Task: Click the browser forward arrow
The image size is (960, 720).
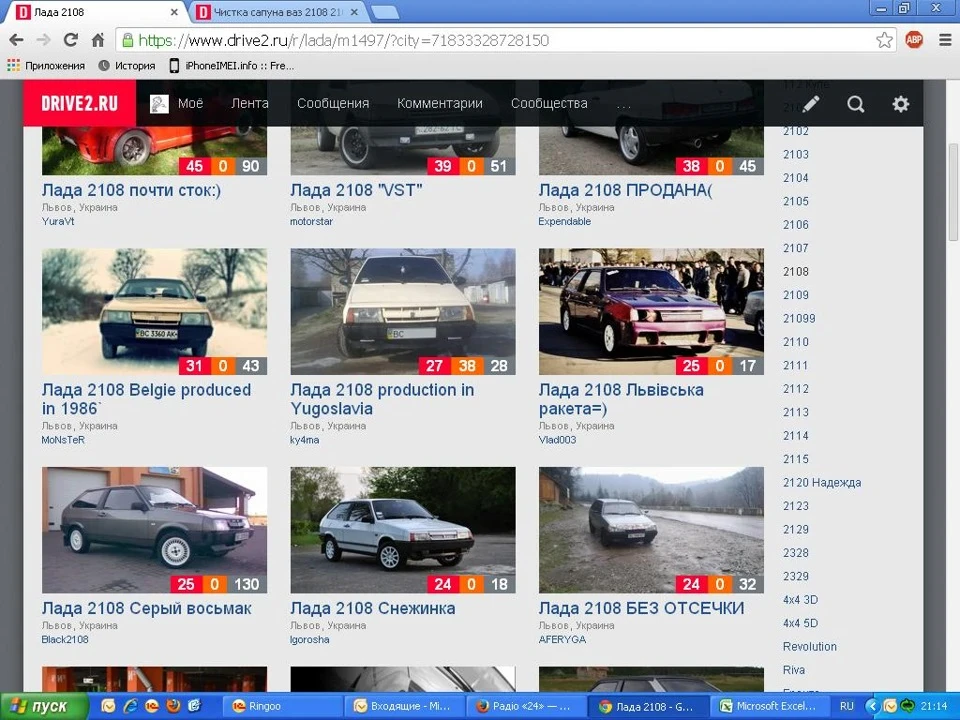Action: [x=43, y=40]
